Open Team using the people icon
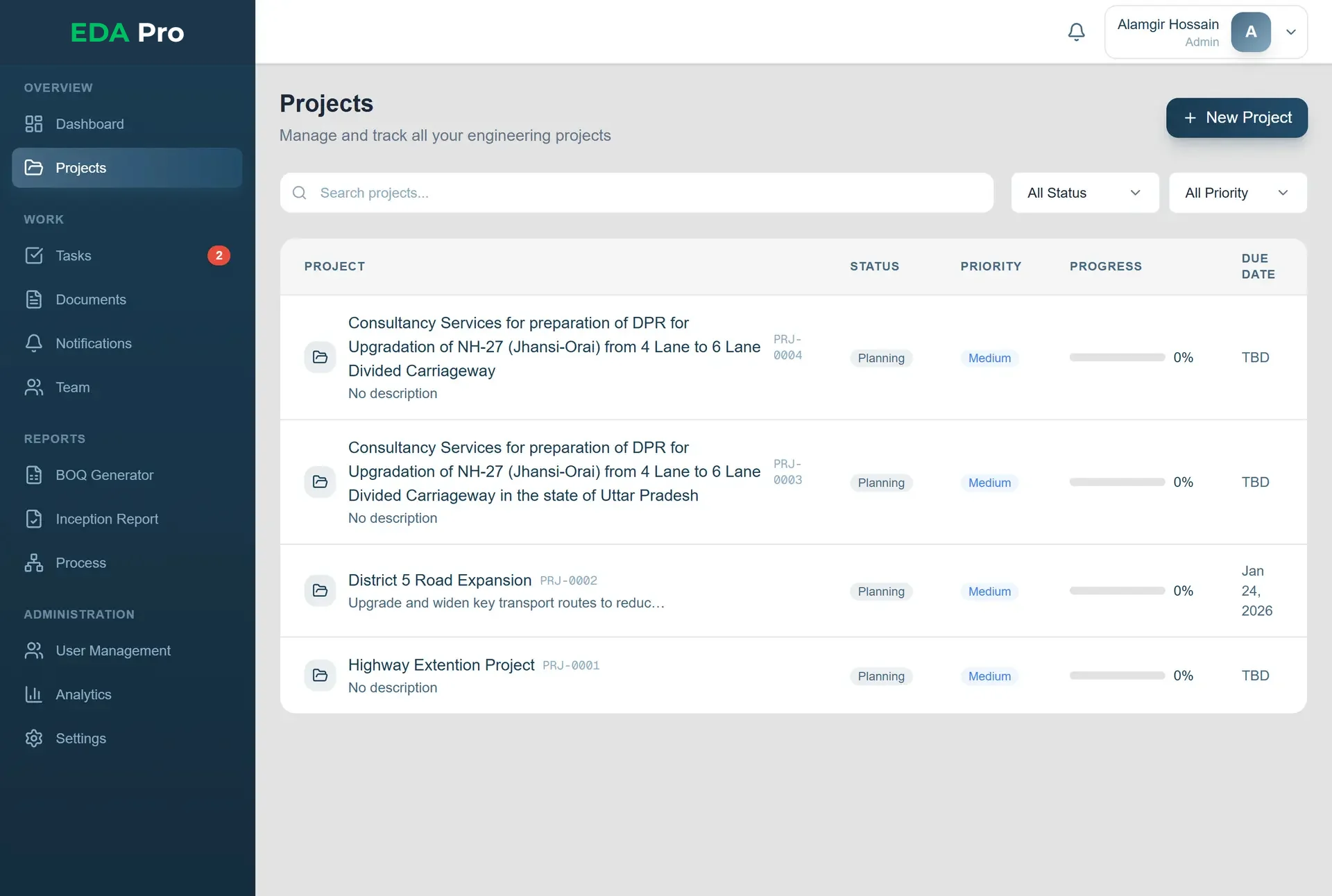 pyautogui.click(x=35, y=387)
